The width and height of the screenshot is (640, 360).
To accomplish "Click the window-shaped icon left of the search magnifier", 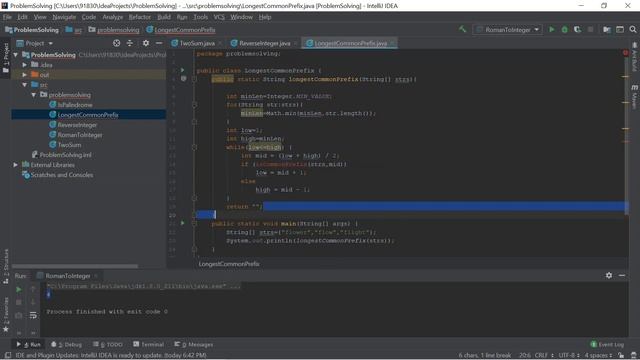I will click(x=620, y=29).
